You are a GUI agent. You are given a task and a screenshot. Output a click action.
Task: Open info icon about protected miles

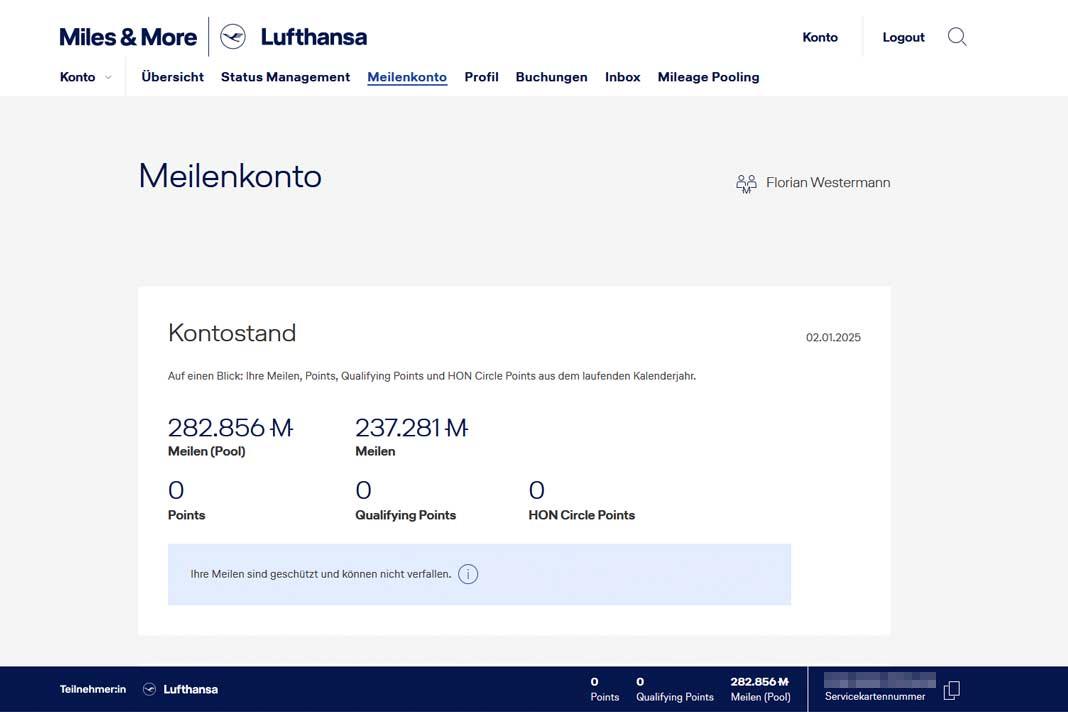[x=468, y=574]
